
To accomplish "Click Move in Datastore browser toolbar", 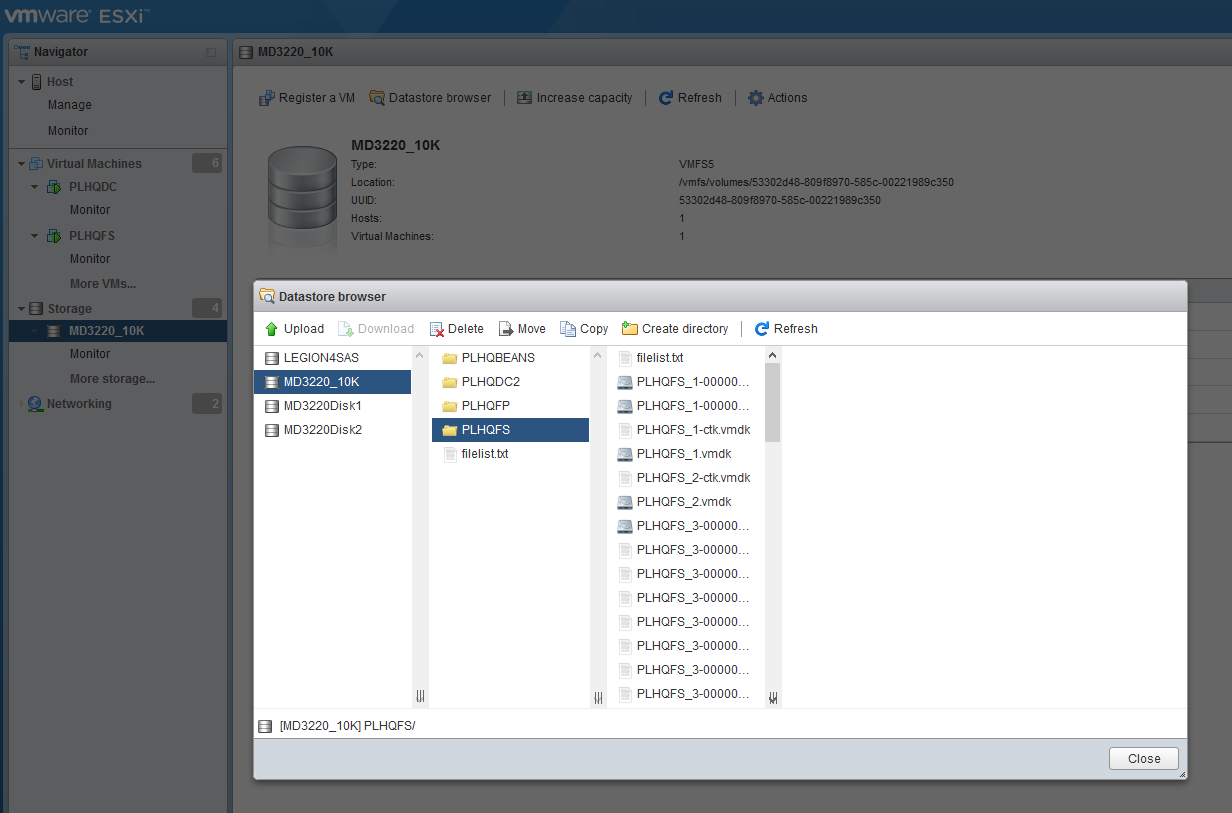I will [x=522, y=329].
